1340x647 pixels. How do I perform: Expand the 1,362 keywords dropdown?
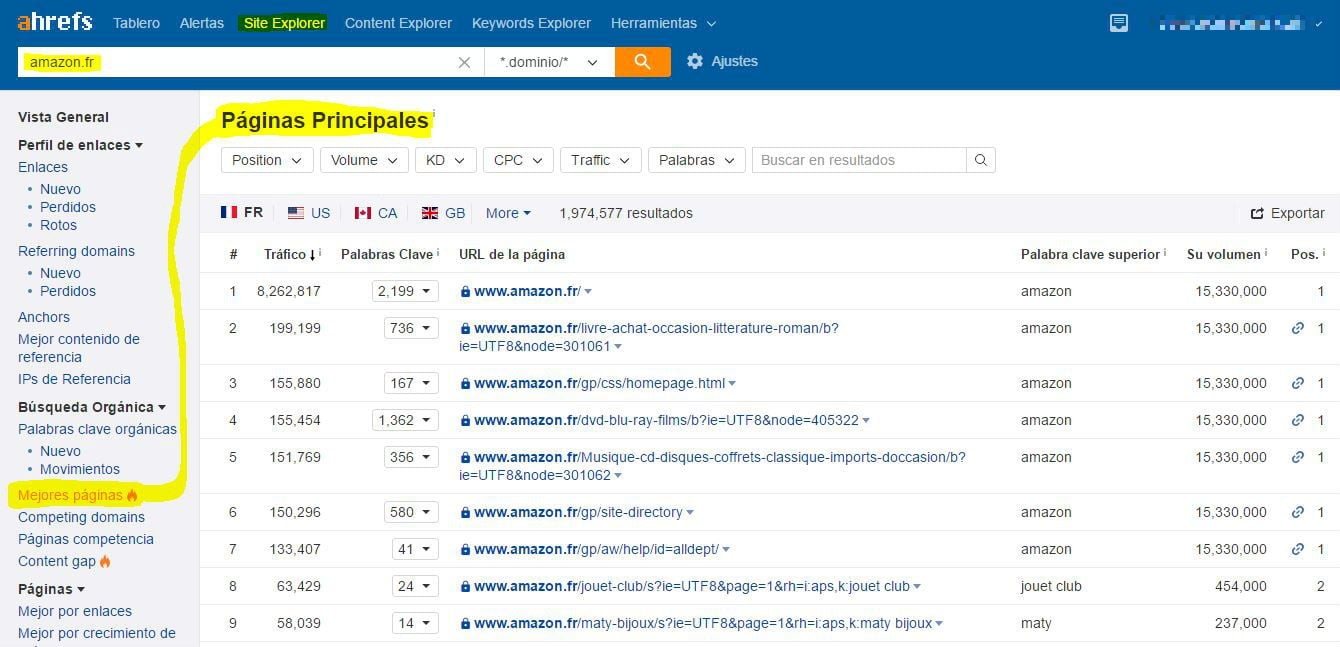(405, 420)
